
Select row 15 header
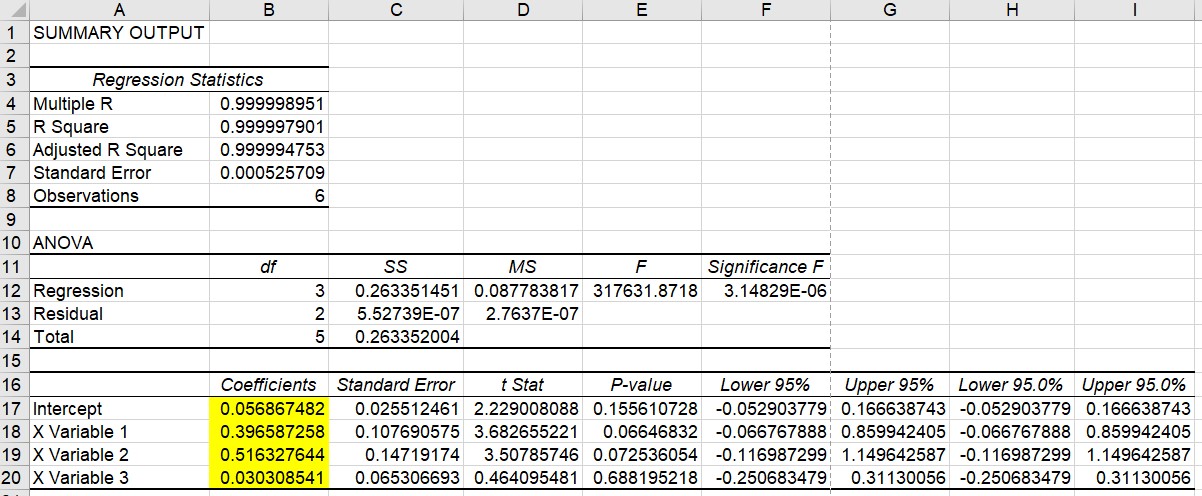14,359
